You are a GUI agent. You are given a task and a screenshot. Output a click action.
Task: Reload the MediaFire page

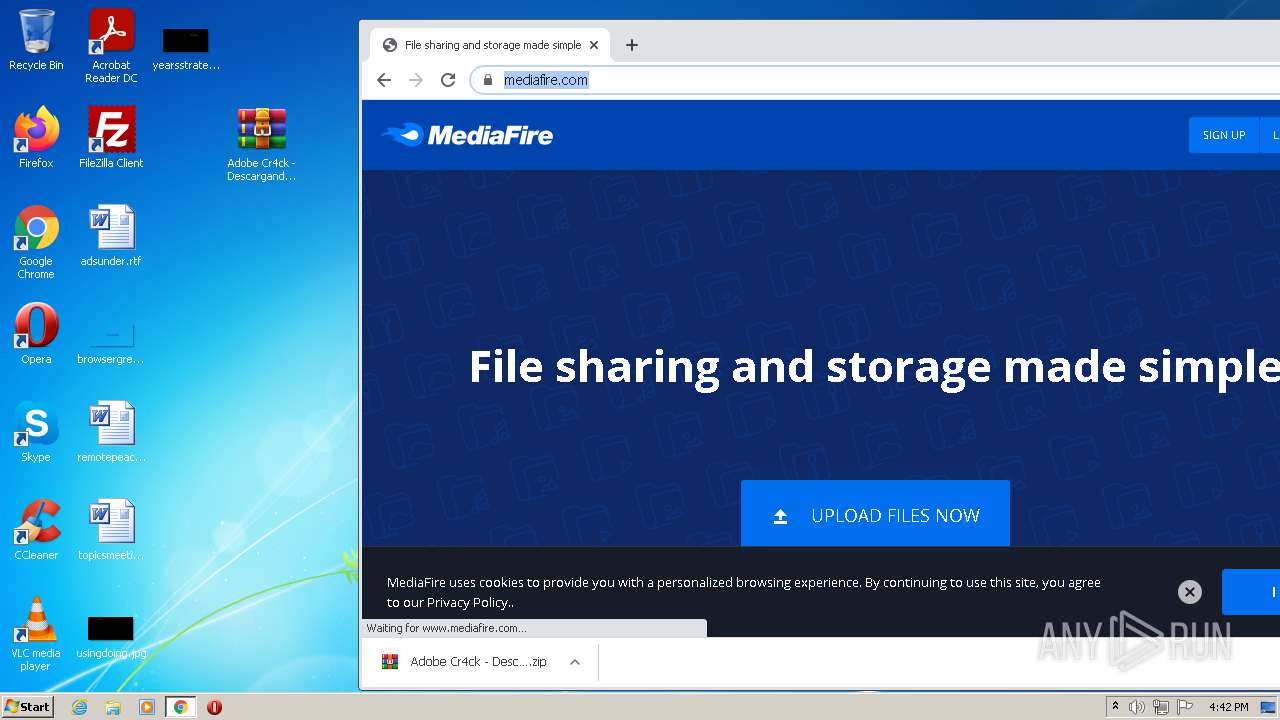tap(448, 80)
